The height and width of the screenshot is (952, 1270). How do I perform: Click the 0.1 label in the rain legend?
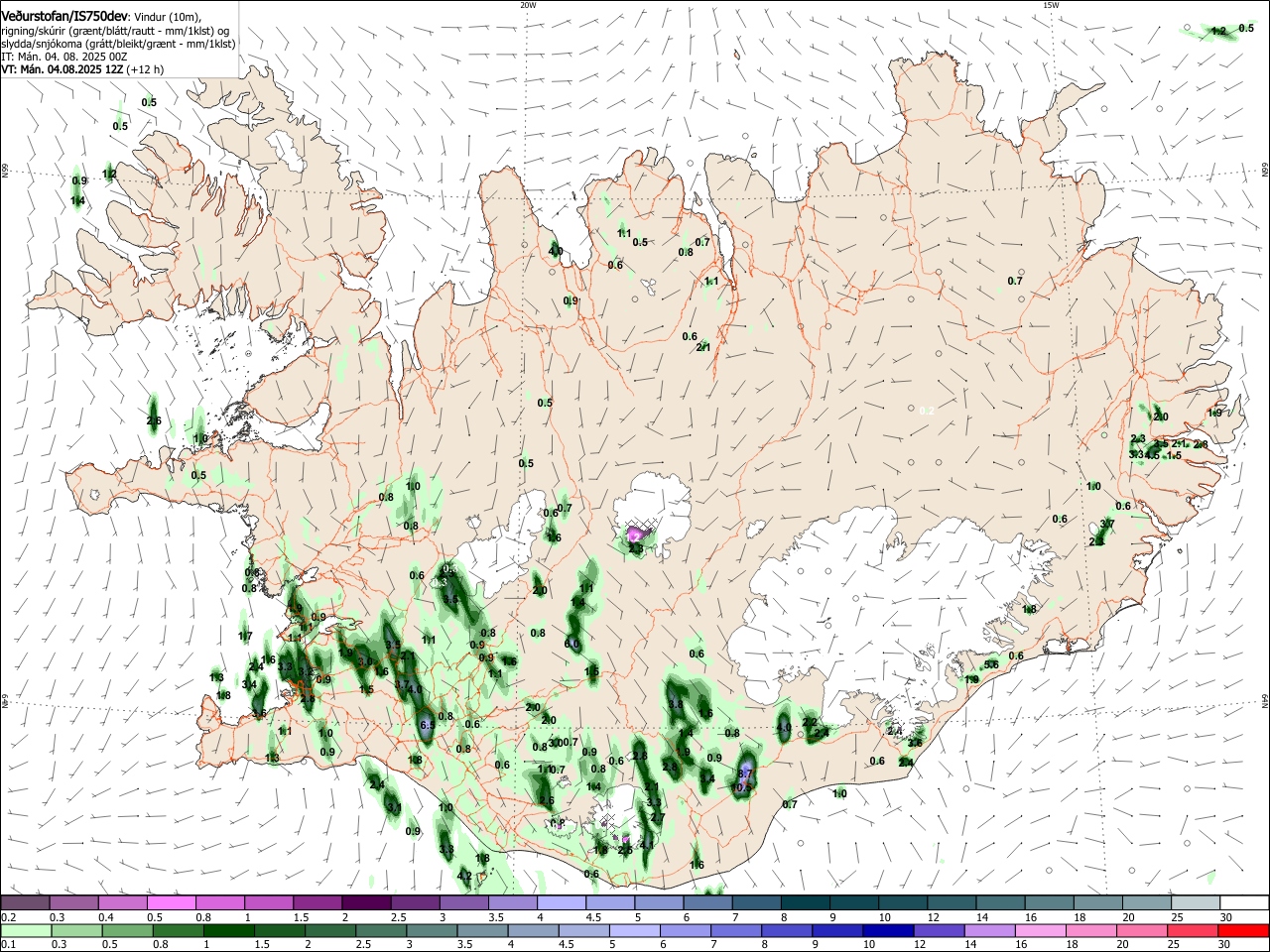(x=10, y=944)
